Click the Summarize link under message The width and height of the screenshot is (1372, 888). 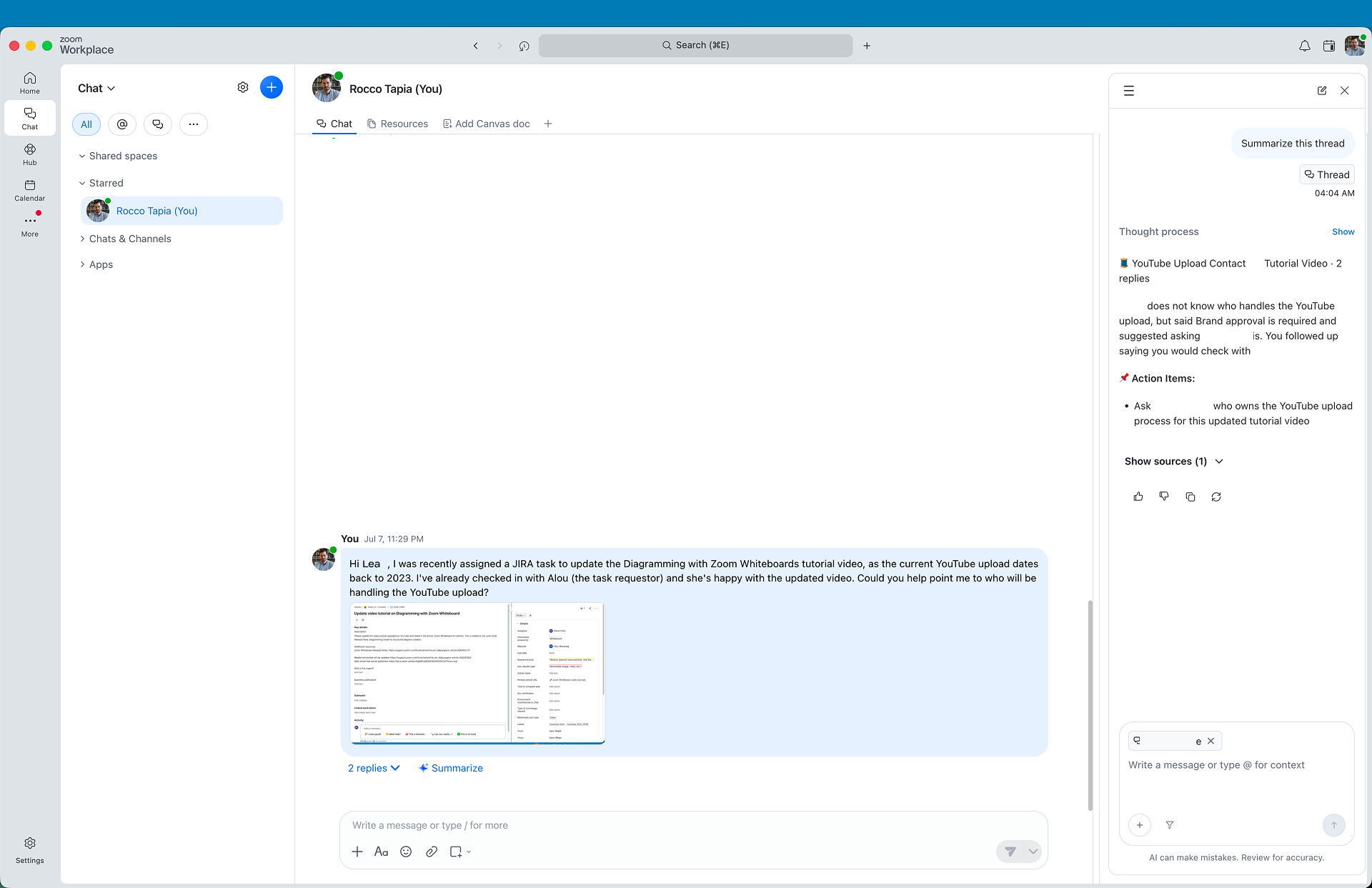(x=451, y=768)
